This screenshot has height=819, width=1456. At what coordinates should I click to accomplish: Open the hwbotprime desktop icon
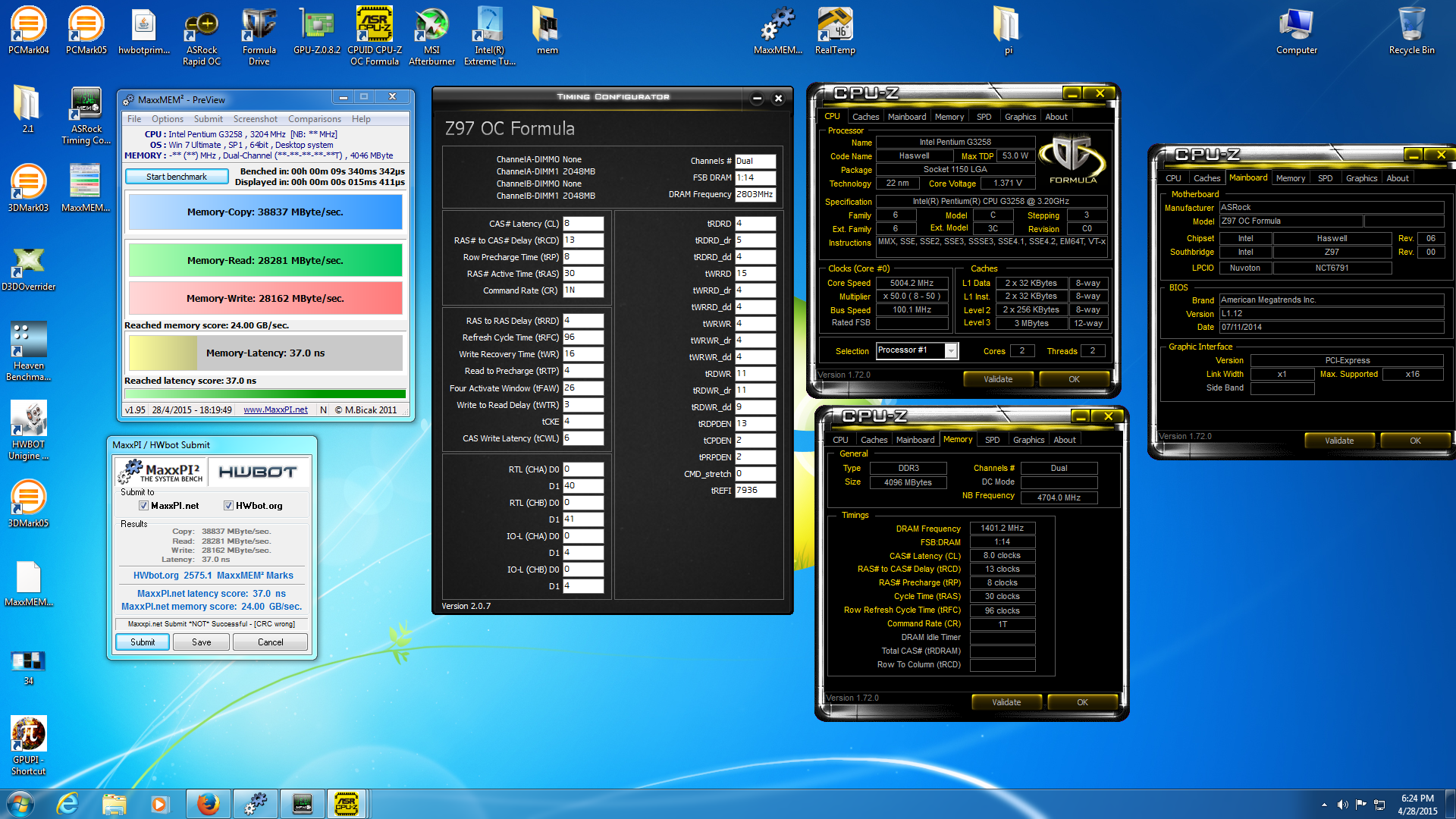(144, 30)
